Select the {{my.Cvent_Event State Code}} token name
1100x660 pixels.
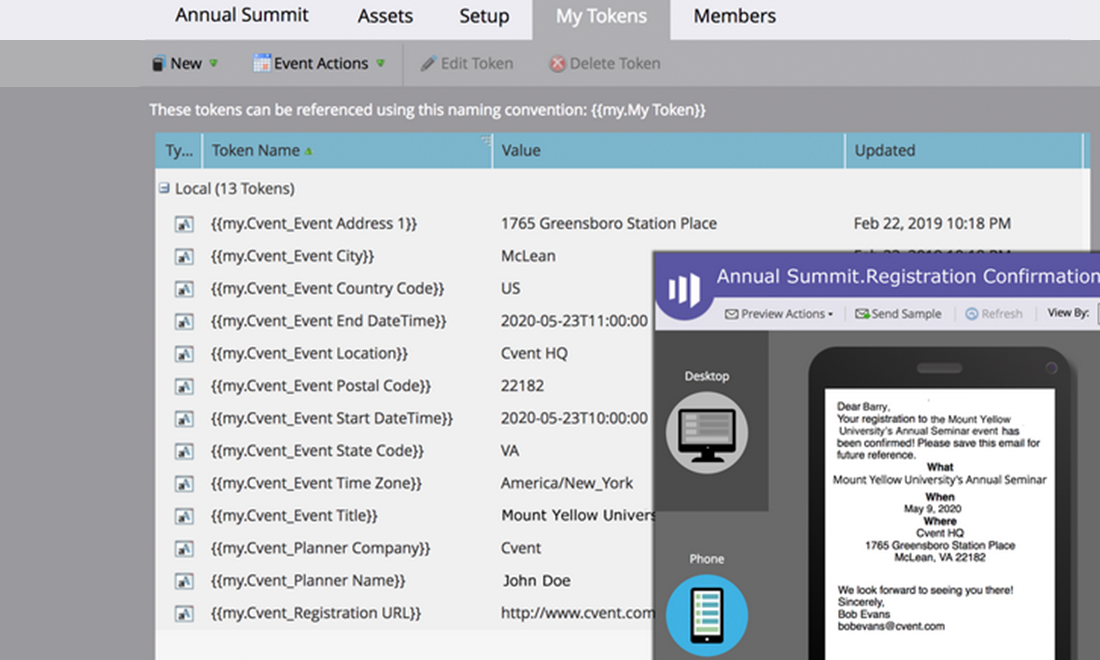point(317,450)
